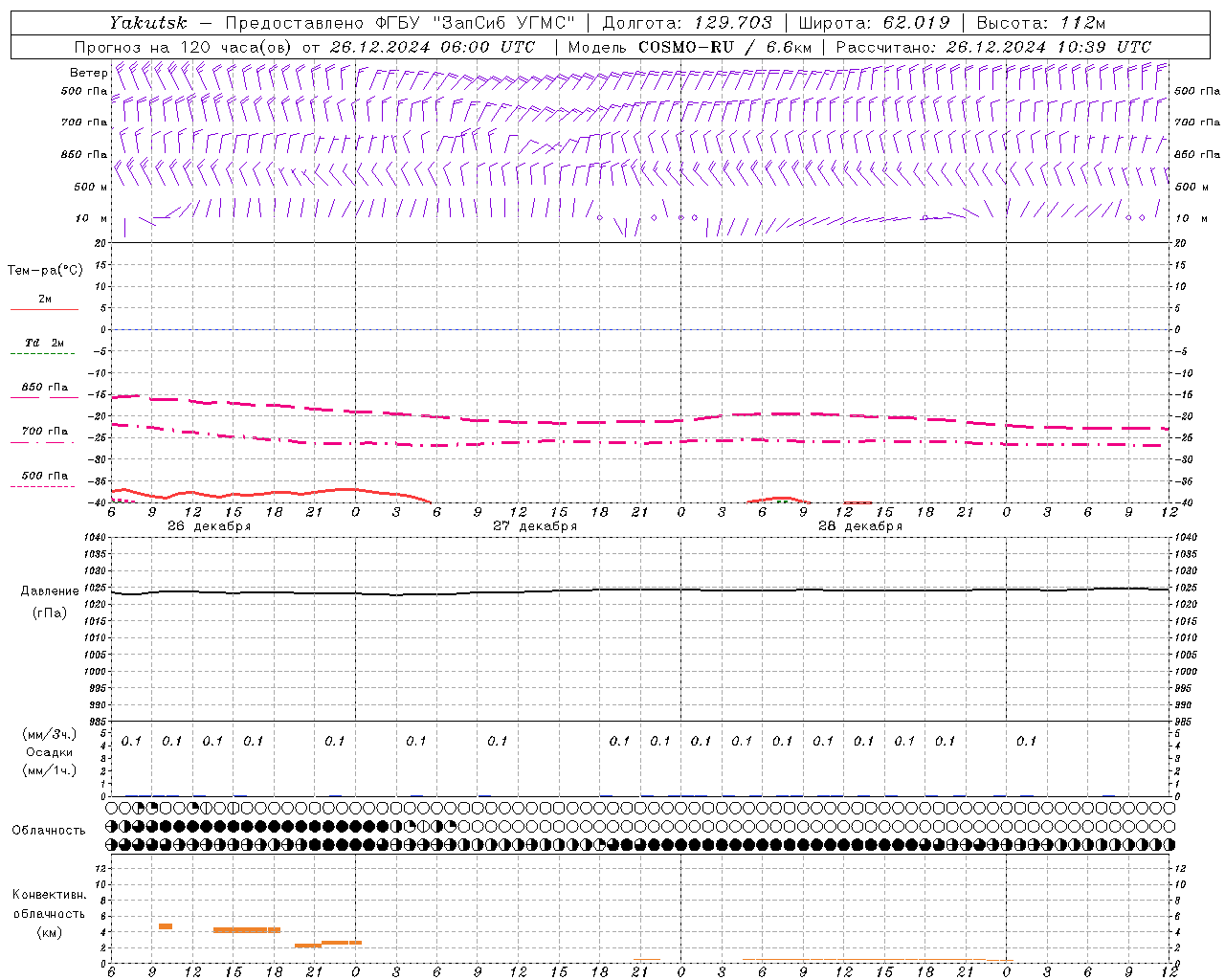This screenshot has width=1225, height=980.
Task: Click the "700 гПа" temperature legend entry
Action: 45,432
